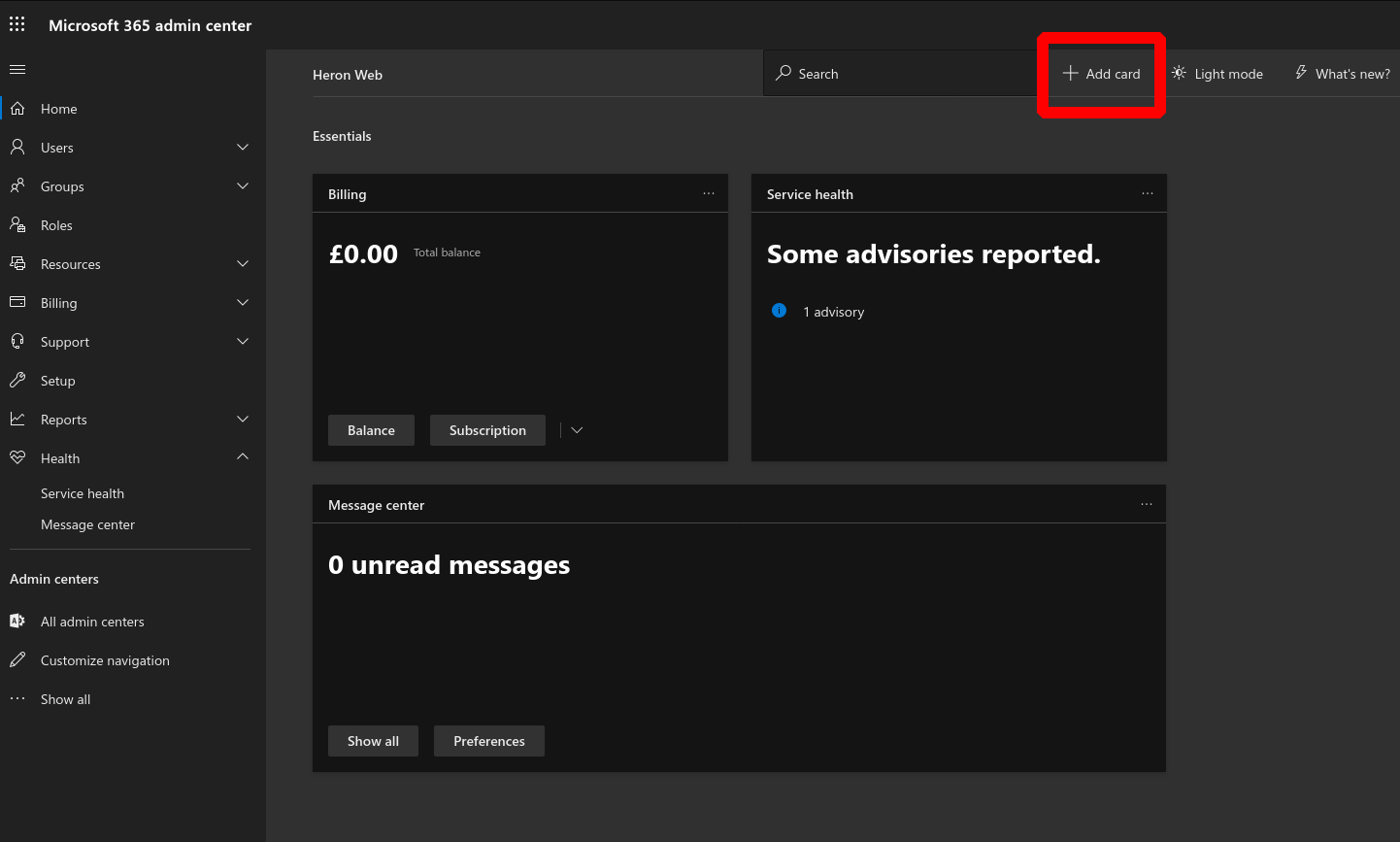Expand the Users section chevron

[x=243, y=147]
